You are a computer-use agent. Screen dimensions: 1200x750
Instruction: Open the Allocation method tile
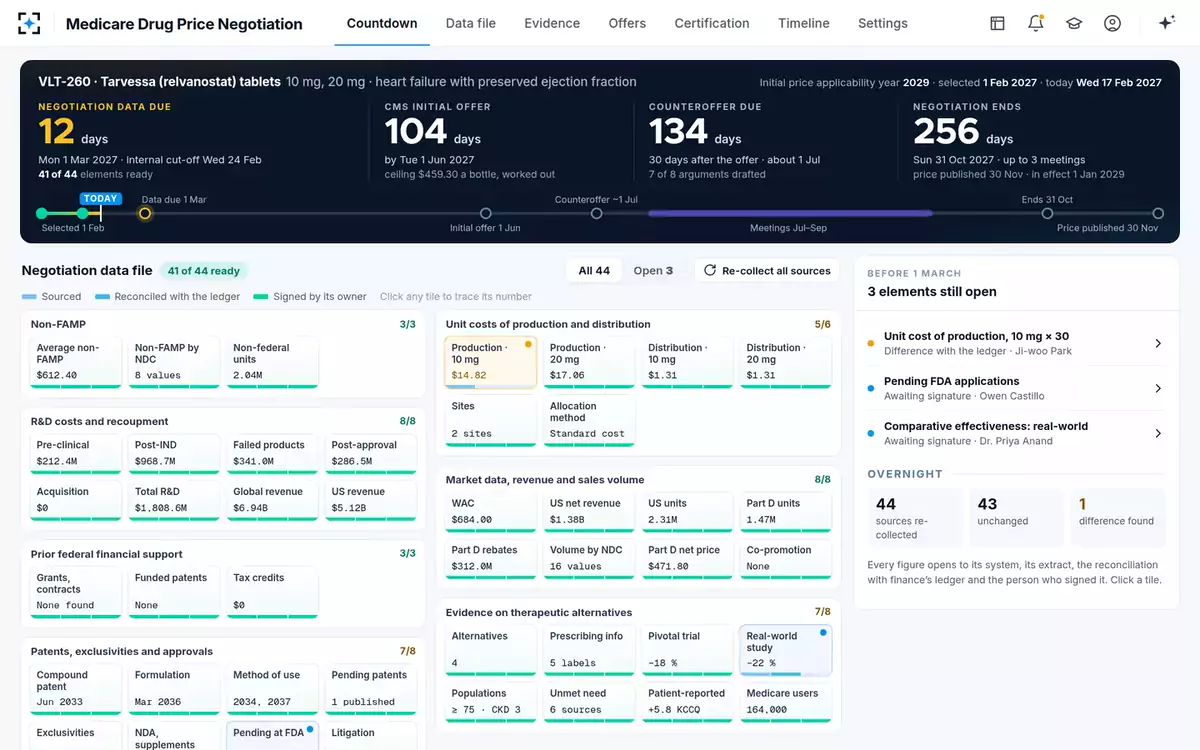[x=588, y=421]
